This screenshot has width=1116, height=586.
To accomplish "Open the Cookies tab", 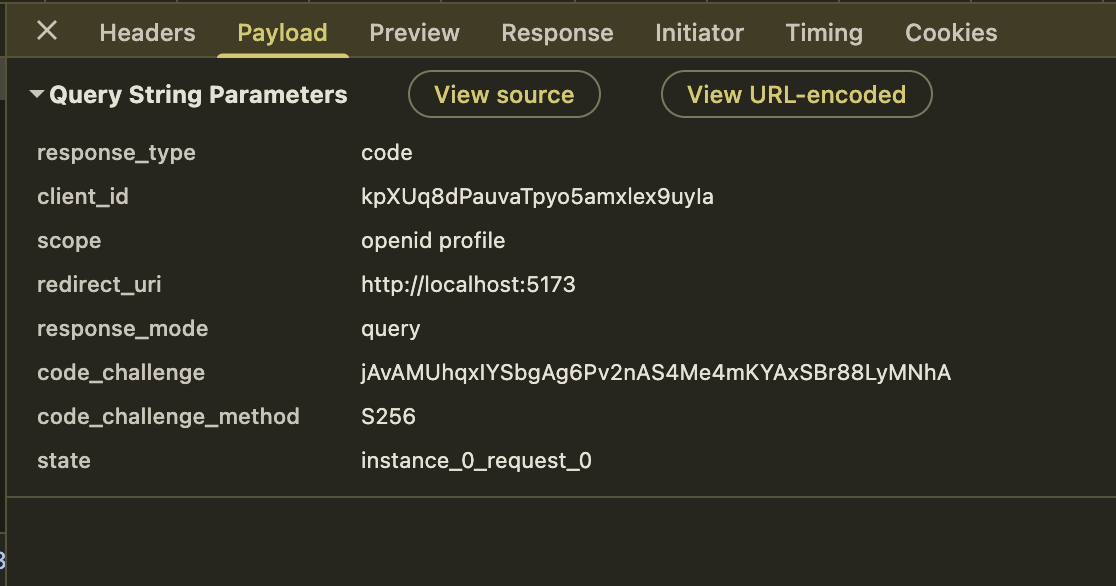I will pos(951,33).
